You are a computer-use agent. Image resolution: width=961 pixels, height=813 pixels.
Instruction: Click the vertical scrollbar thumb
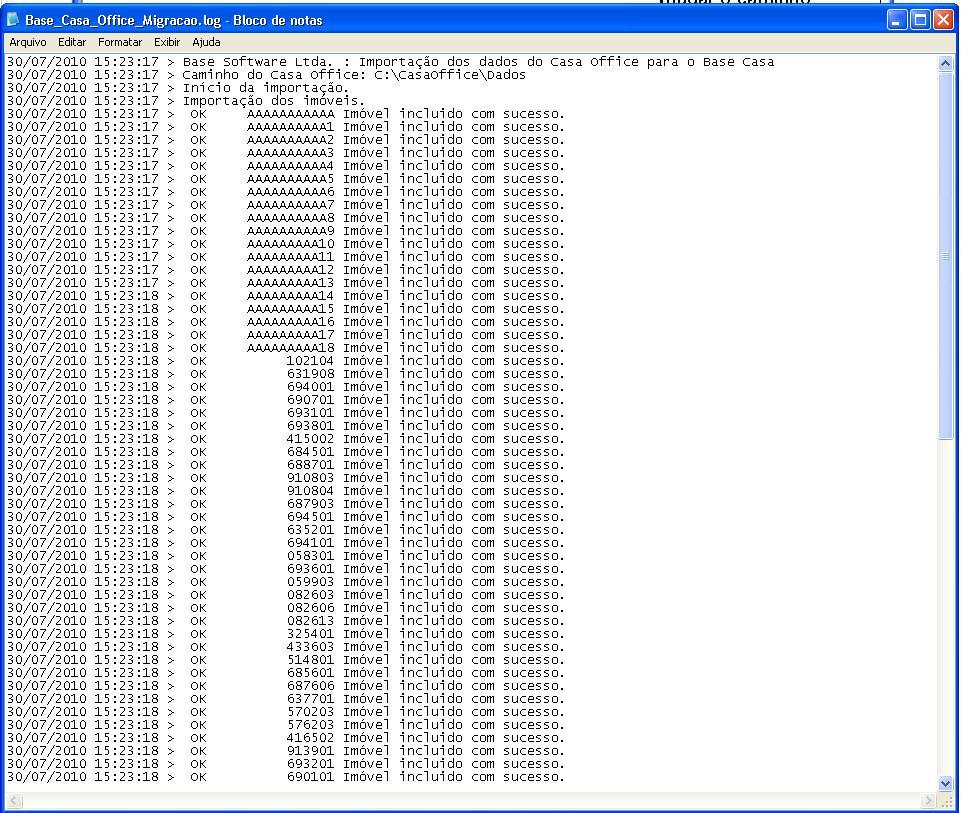pos(946,255)
